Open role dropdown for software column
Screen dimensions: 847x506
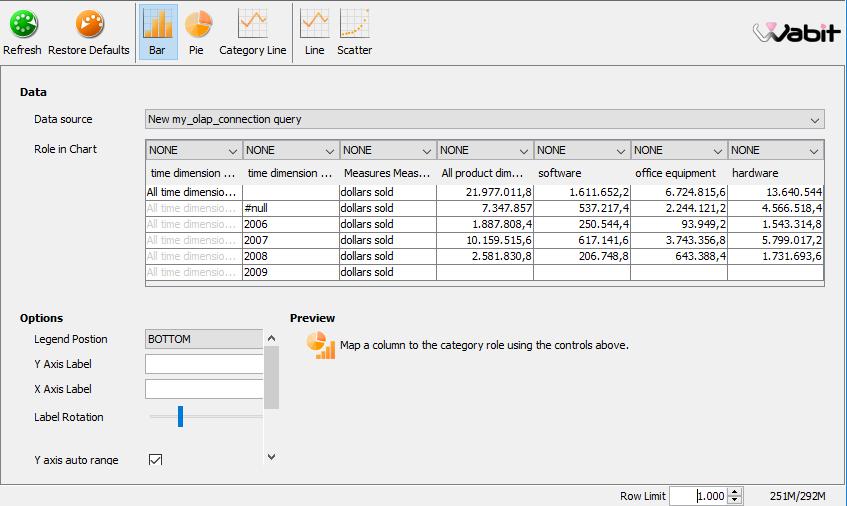tap(581, 150)
